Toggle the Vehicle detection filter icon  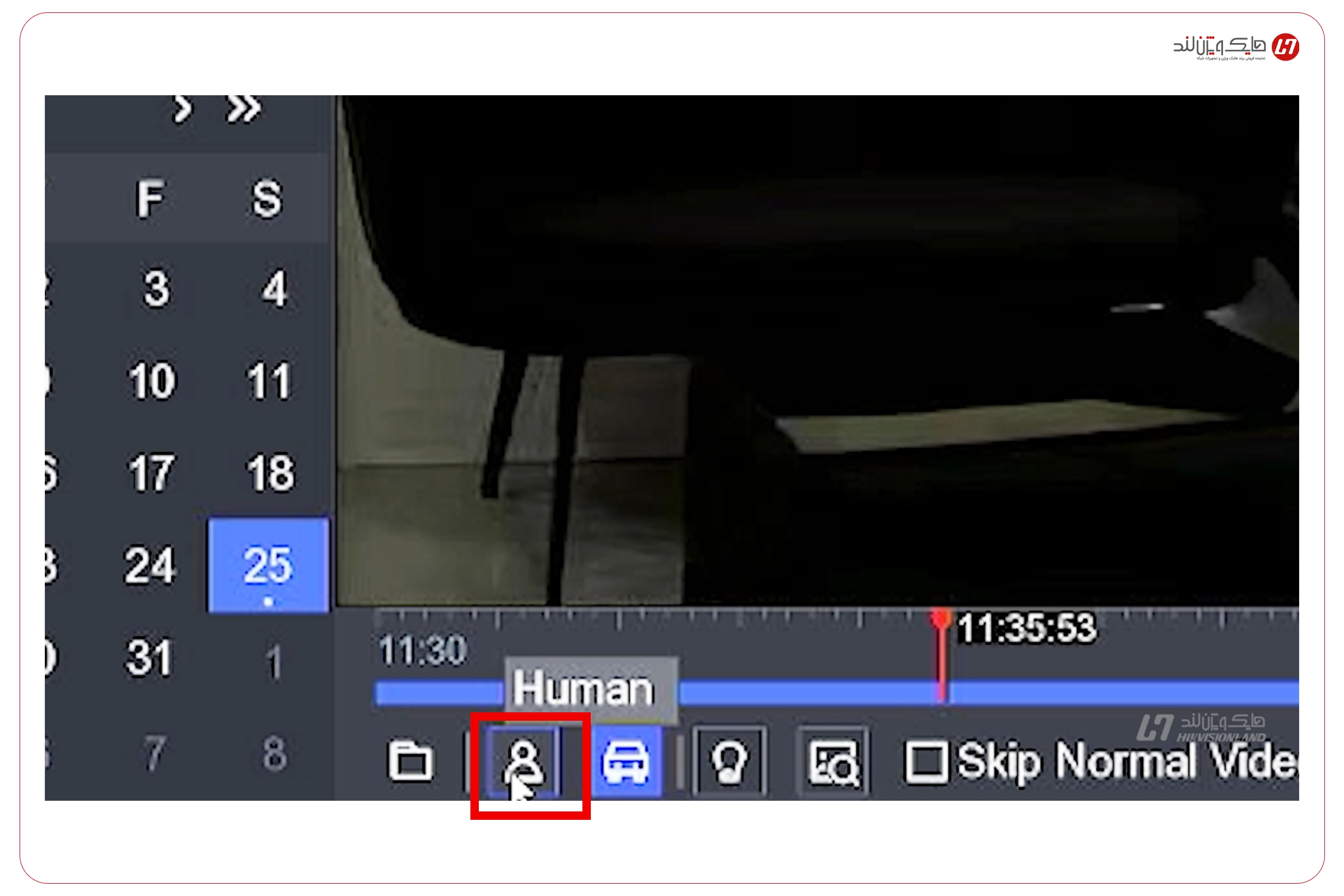(626, 761)
